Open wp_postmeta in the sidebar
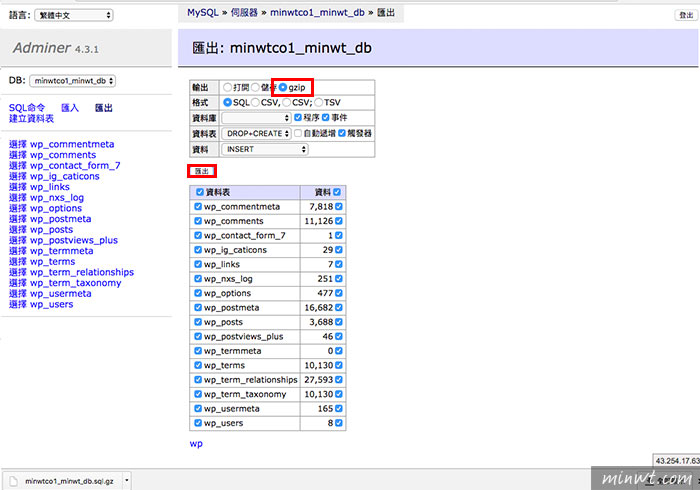This screenshot has width=700, height=490. point(61,219)
